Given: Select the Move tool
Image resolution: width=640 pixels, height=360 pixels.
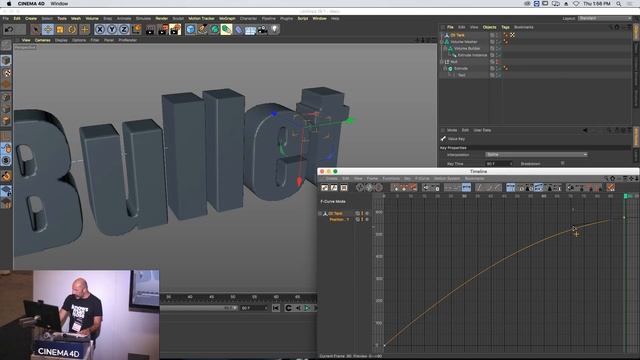Looking at the screenshot, I should pyautogui.click(x=48, y=29).
